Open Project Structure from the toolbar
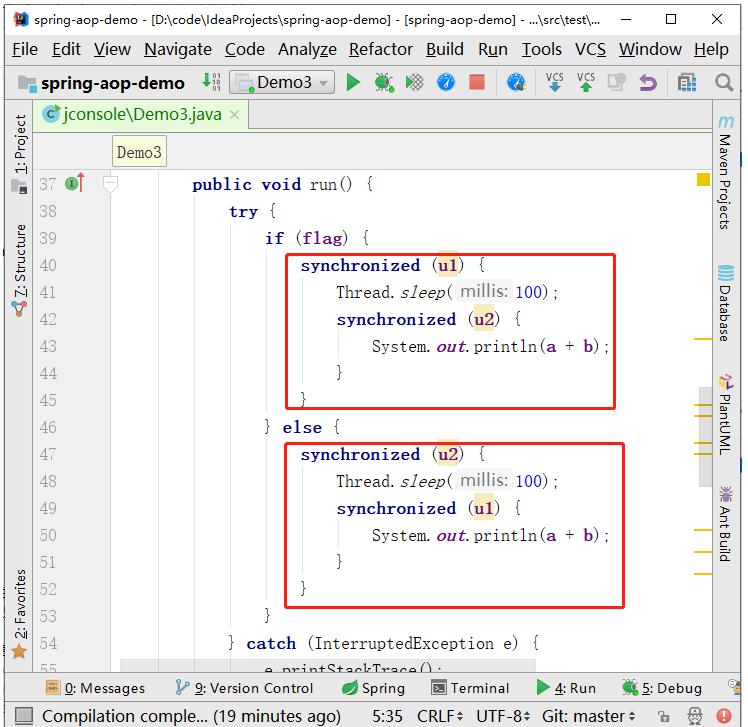This screenshot has height=727, width=748. (686, 83)
